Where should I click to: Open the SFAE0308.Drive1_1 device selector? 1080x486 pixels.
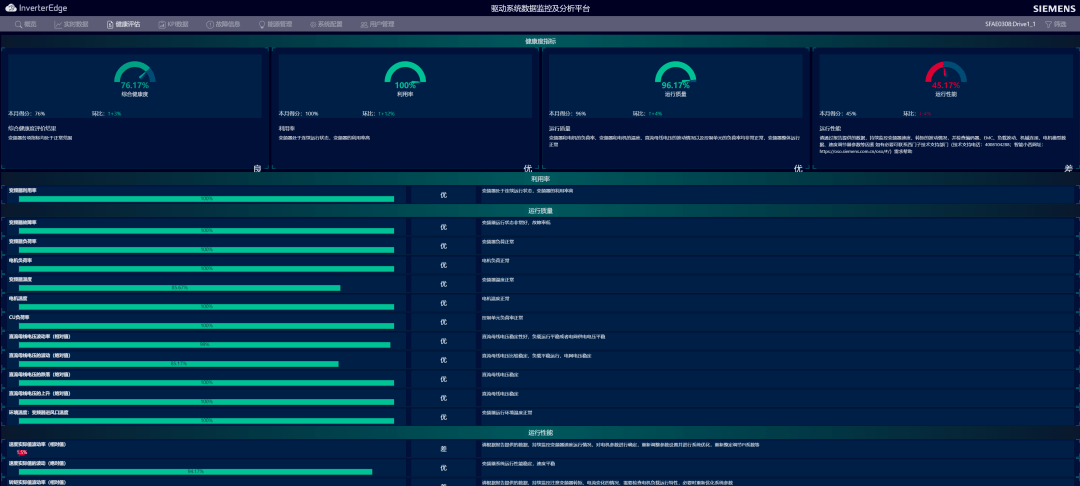tap(1010, 24)
